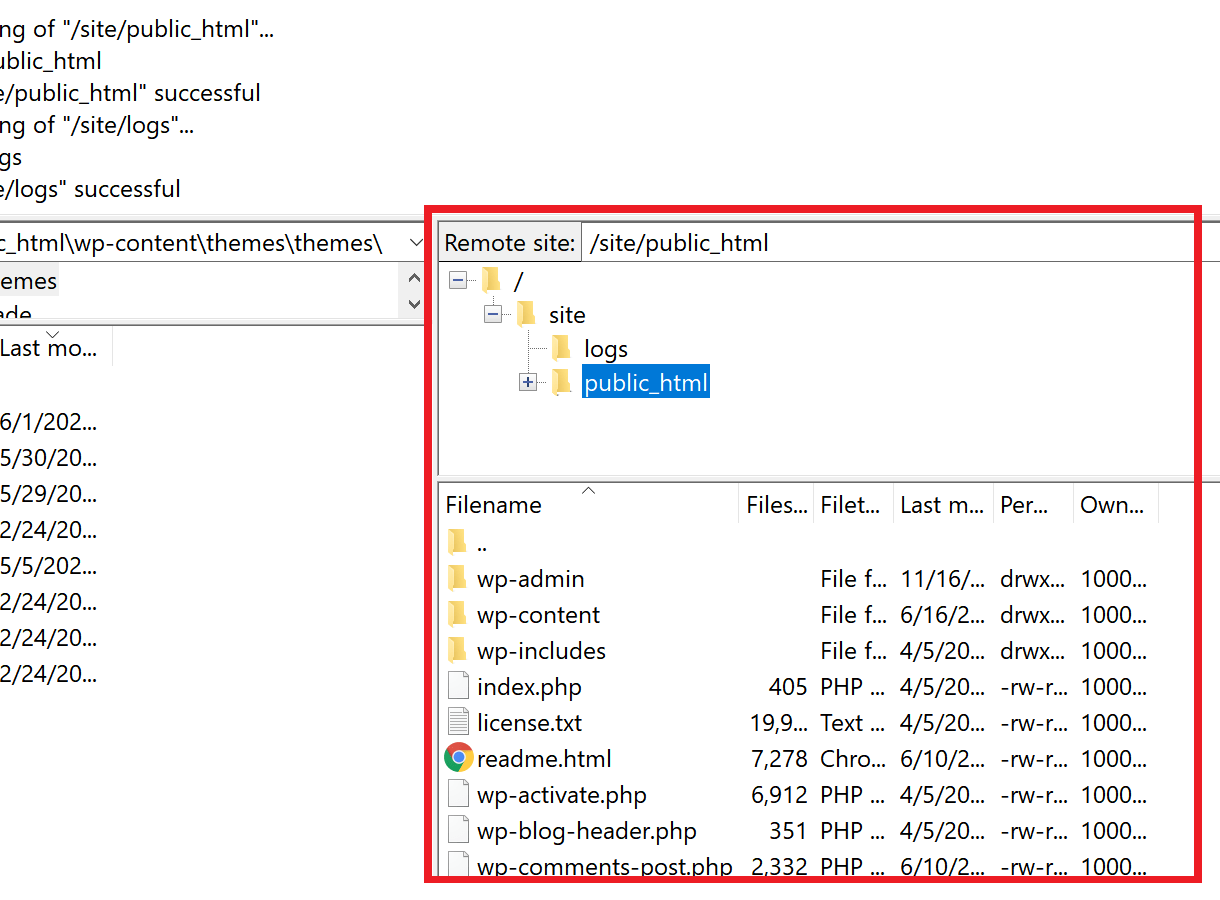Click the public_html folder icon in tree

[562, 382]
